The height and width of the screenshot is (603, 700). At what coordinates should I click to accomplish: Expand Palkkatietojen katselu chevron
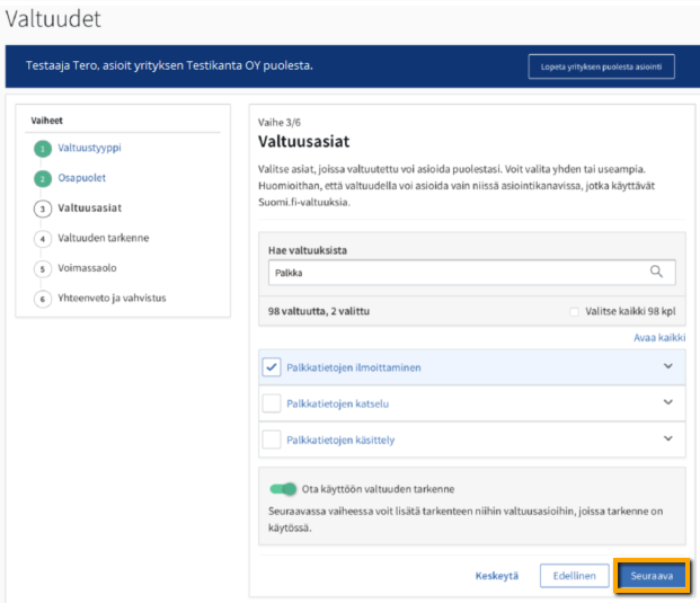pos(668,402)
